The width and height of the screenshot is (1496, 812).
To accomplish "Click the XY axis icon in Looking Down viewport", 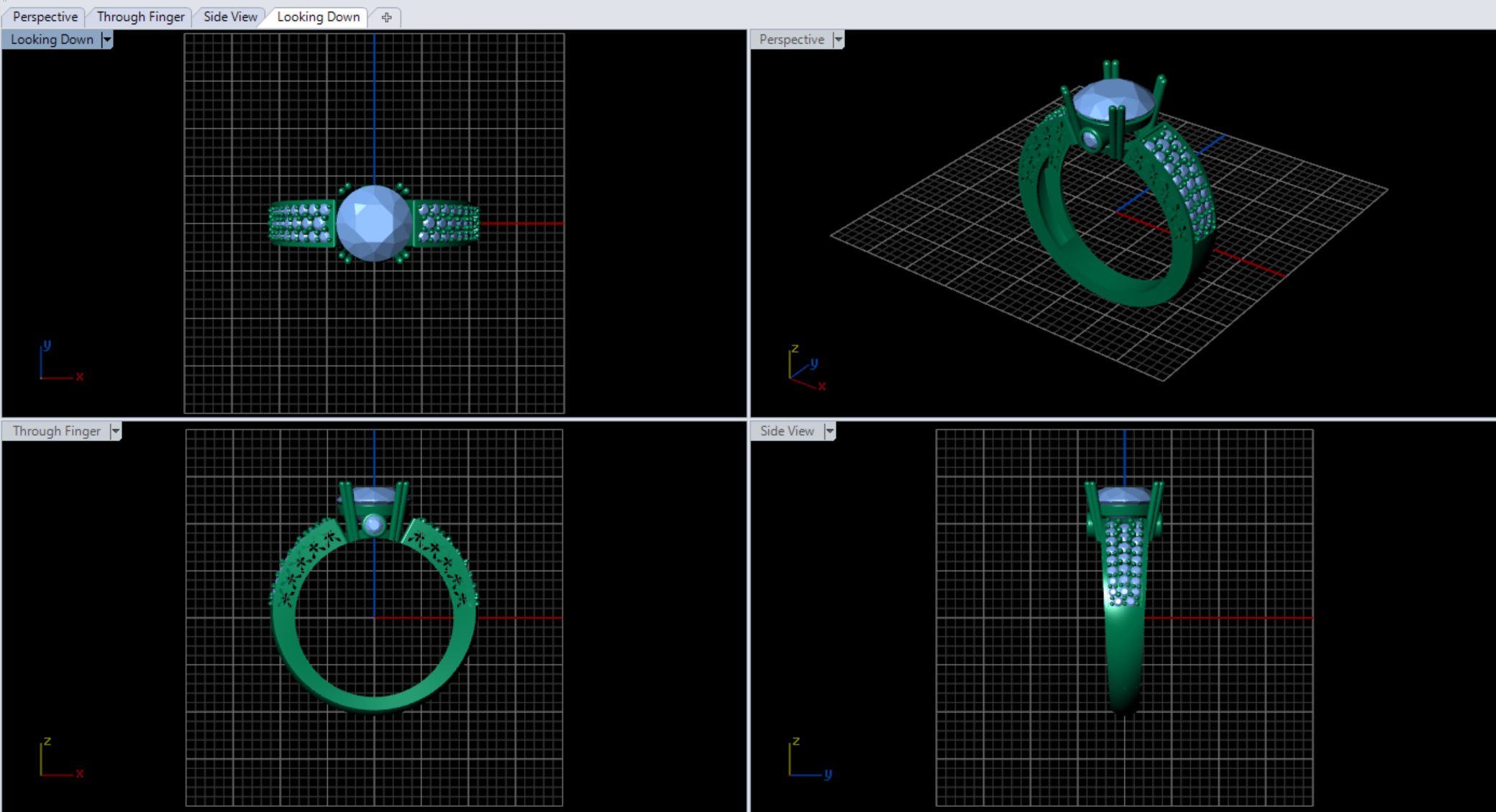I will 59,362.
